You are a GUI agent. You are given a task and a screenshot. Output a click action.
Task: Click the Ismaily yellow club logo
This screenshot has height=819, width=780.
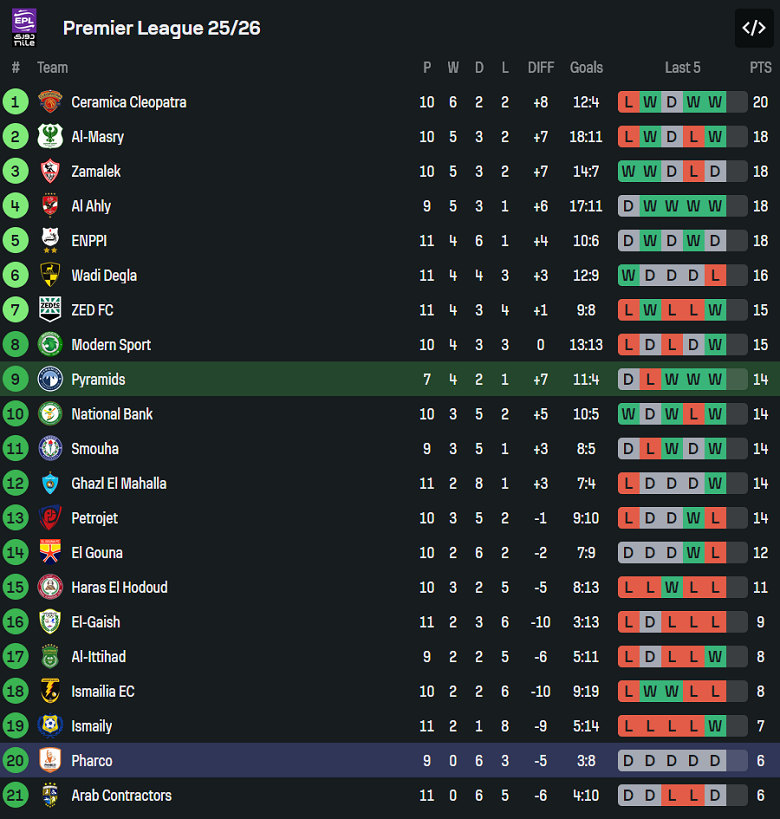tap(50, 726)
